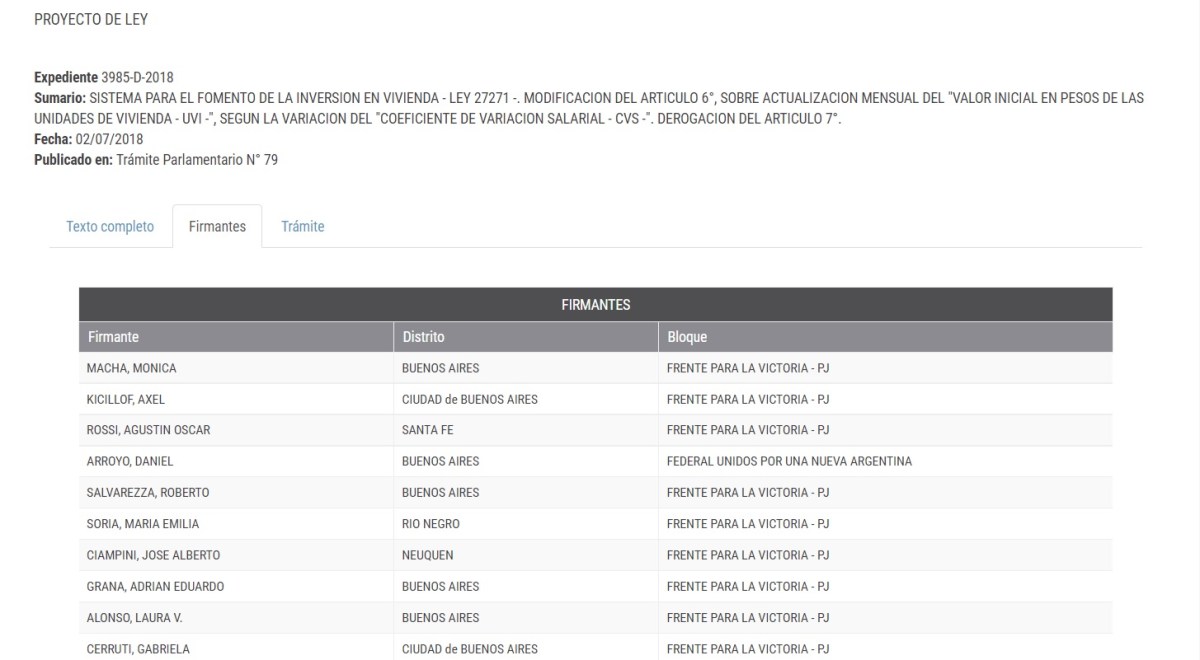
Task: Click the FEDERAL UNIDOS POR UNA NUEVA ARGENTINA cell
Action: [789, 461]
